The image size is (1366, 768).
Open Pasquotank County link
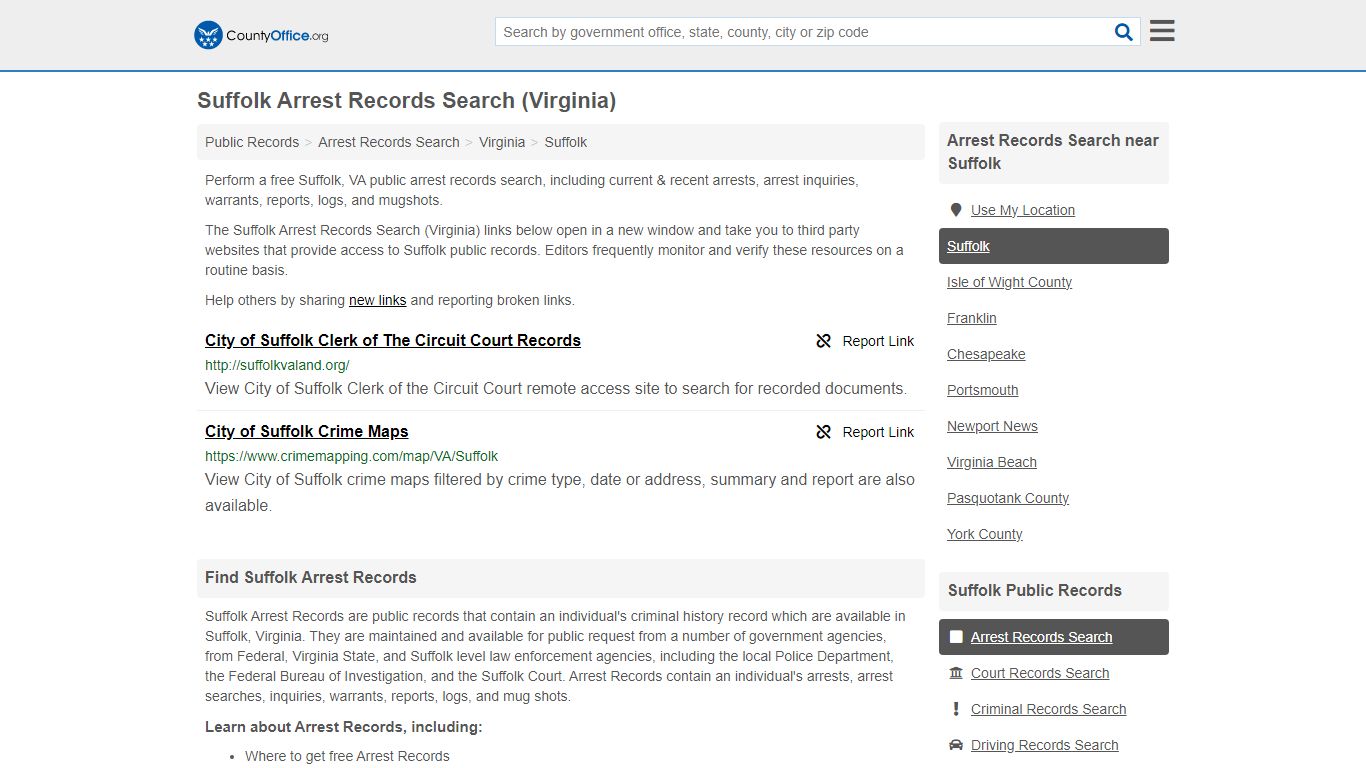click(x=1008, y=498)
